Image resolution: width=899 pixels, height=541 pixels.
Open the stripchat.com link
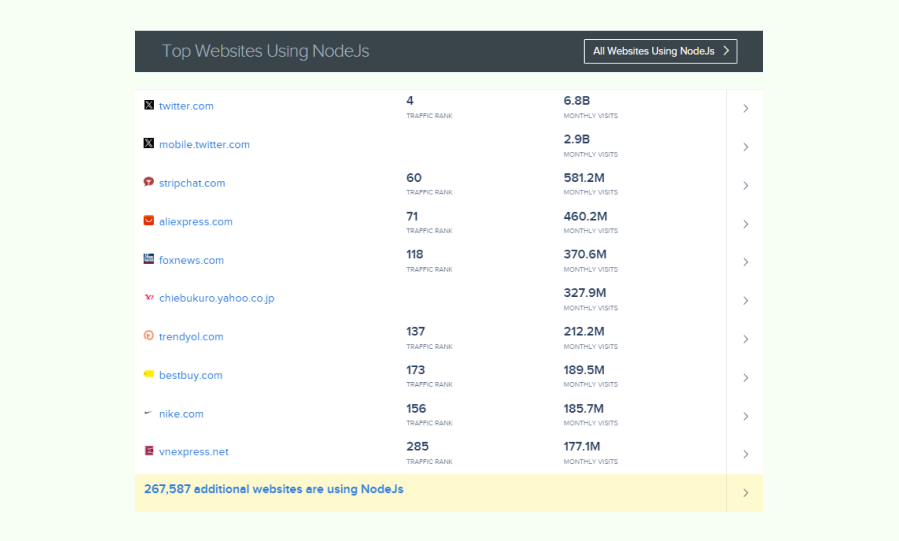[192, 183]
